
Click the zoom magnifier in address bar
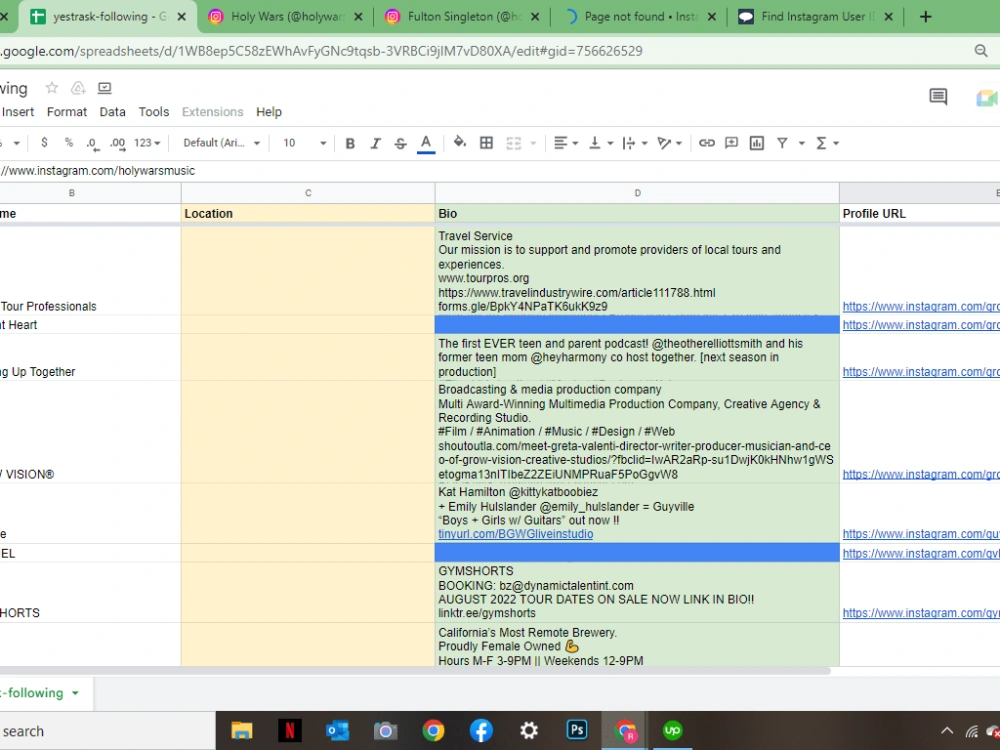(x=981, y=51)
